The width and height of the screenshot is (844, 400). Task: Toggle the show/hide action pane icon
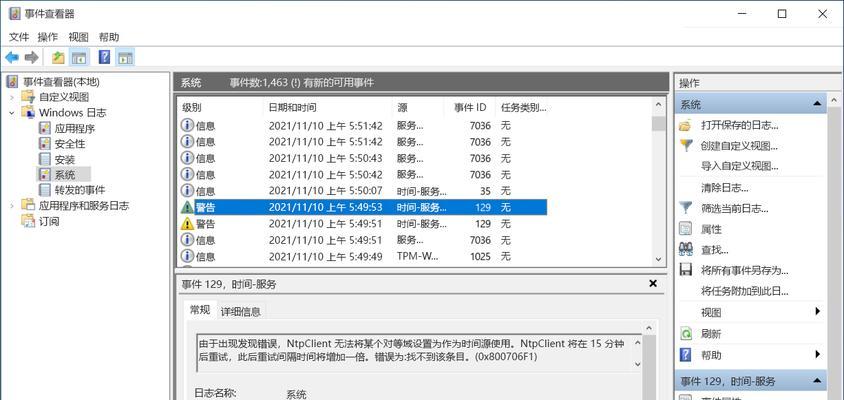click(x=125, y=58)
